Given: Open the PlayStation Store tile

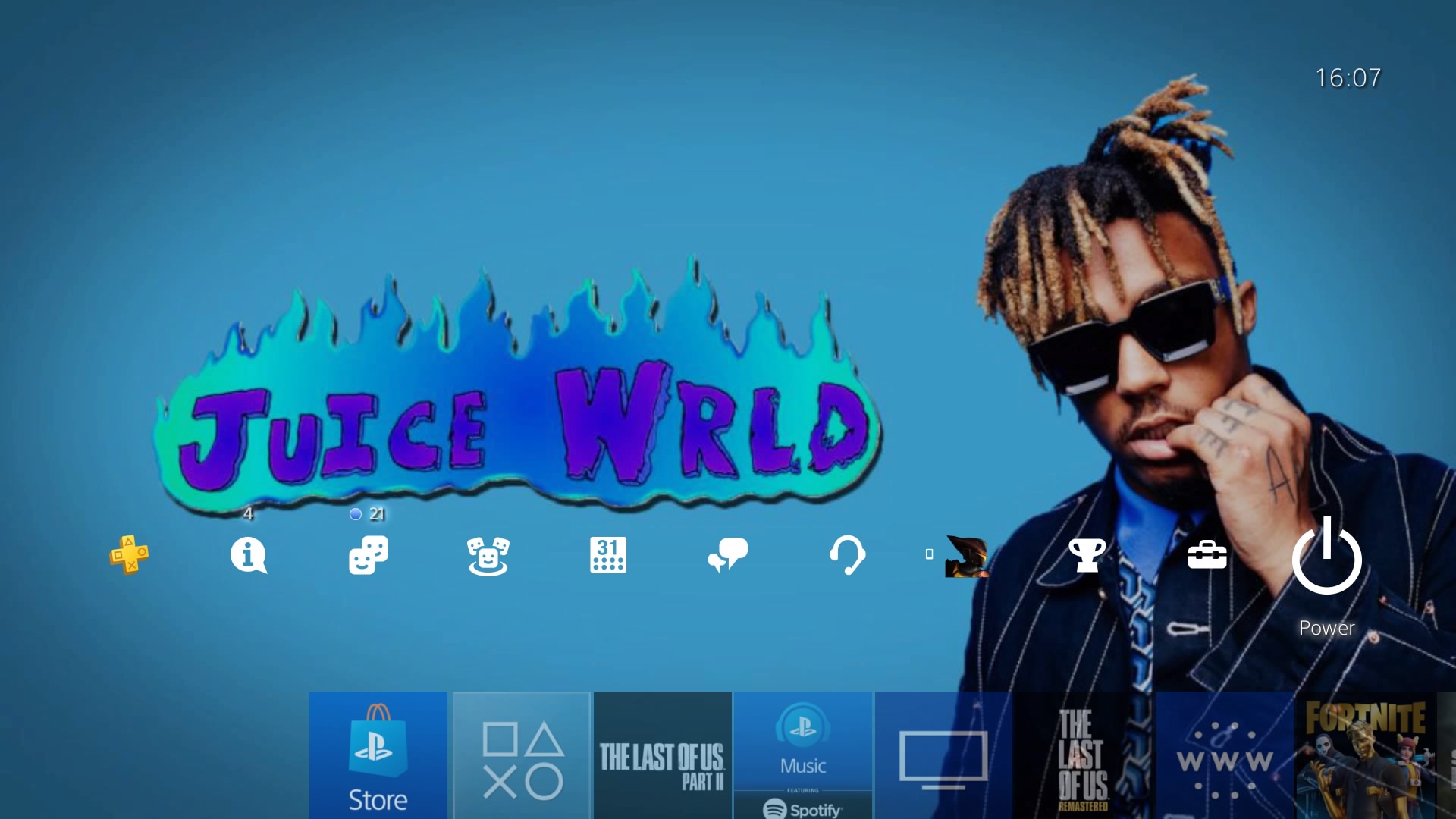Looking at the screenshot, I should [378, 755].
